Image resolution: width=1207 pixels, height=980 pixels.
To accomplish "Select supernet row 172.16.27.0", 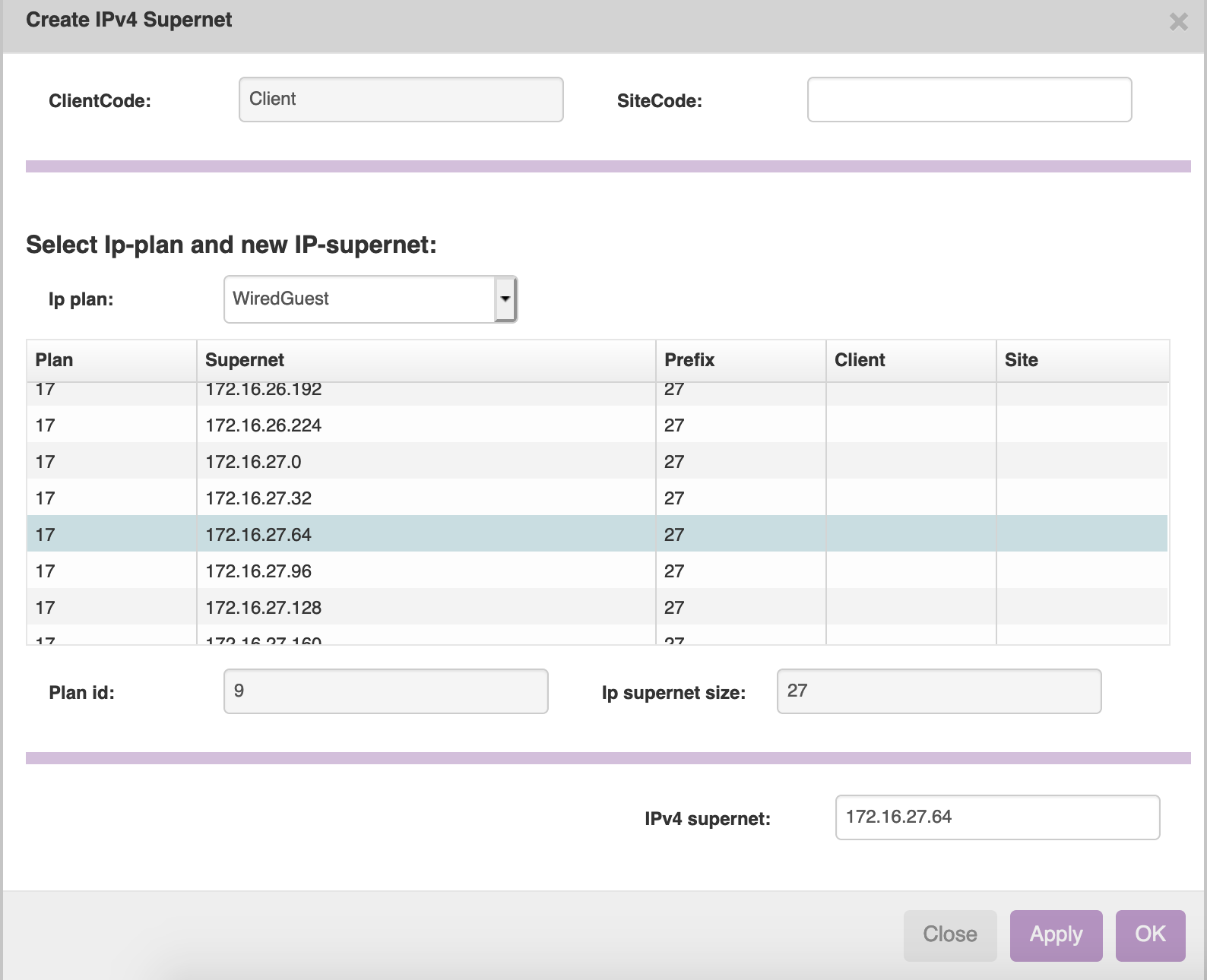I will pos(253,462).
